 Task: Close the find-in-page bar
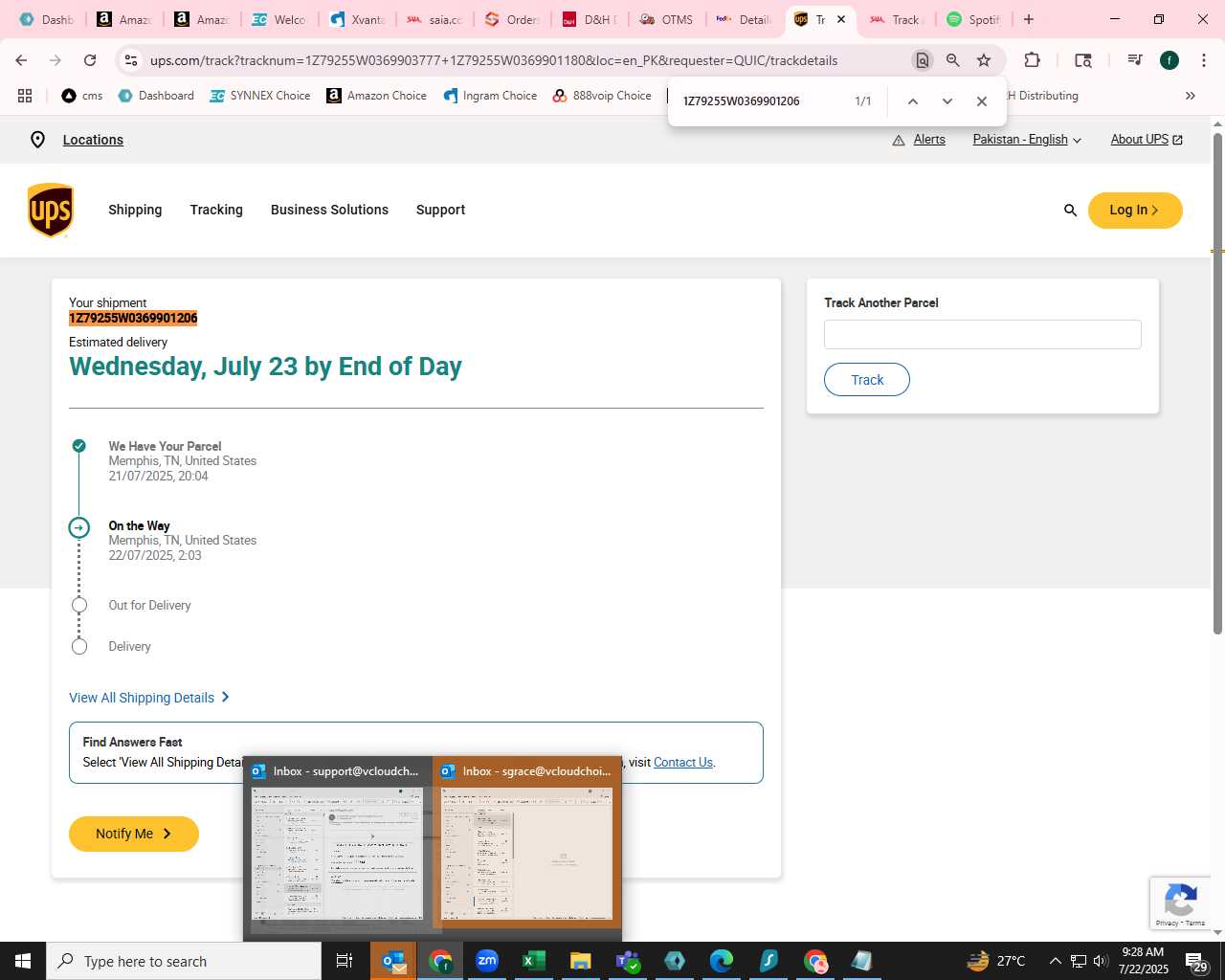click(982, 101)
